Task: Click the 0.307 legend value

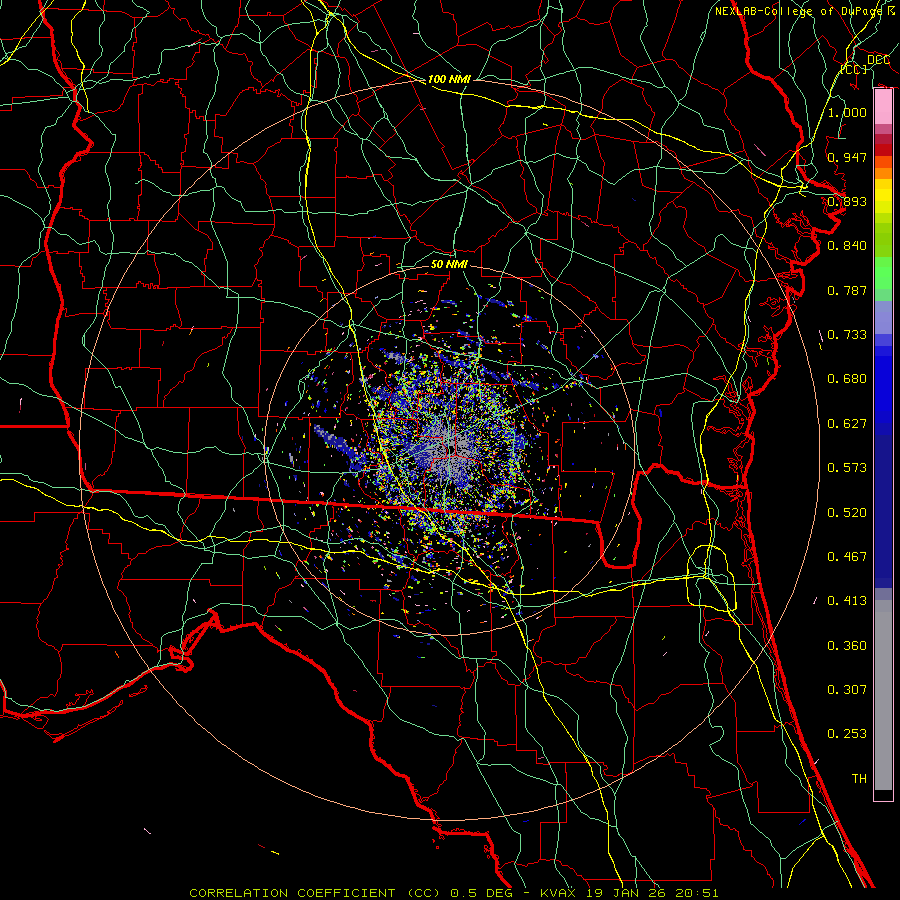Action: tap(847, 690)
